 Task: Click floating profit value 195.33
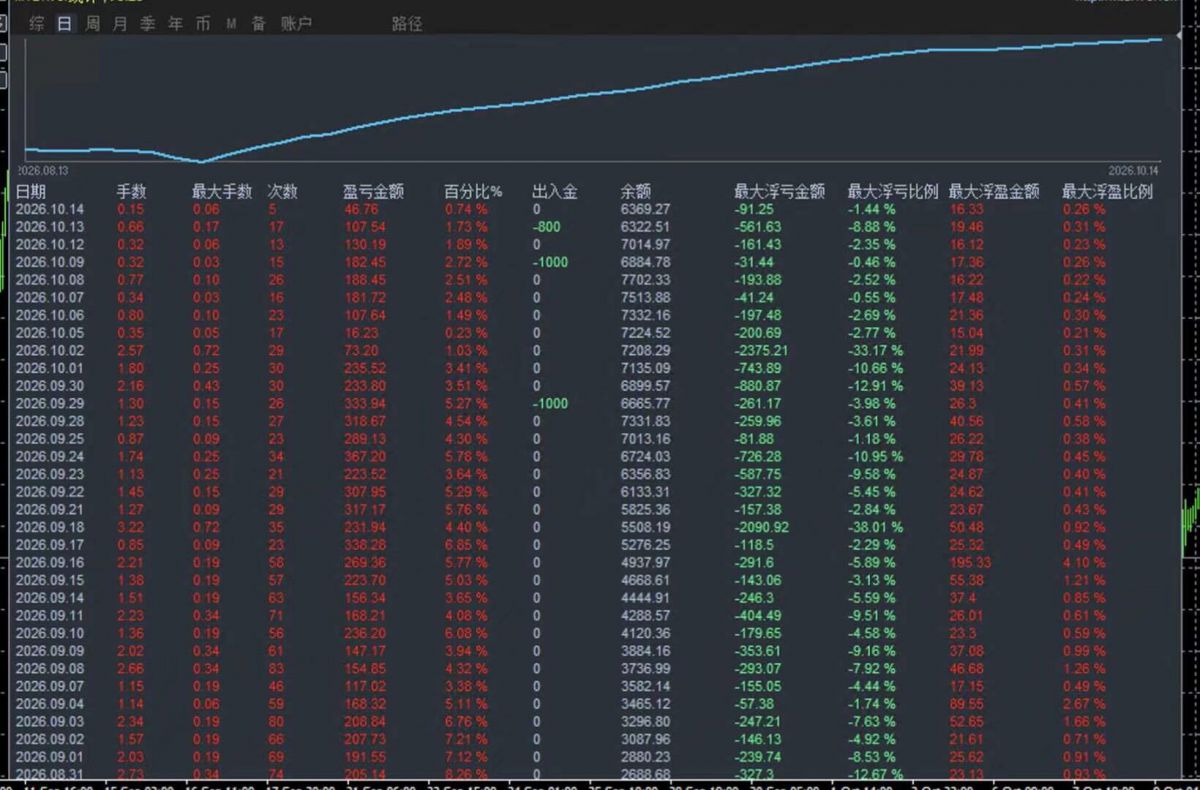[x=970, y=562]
